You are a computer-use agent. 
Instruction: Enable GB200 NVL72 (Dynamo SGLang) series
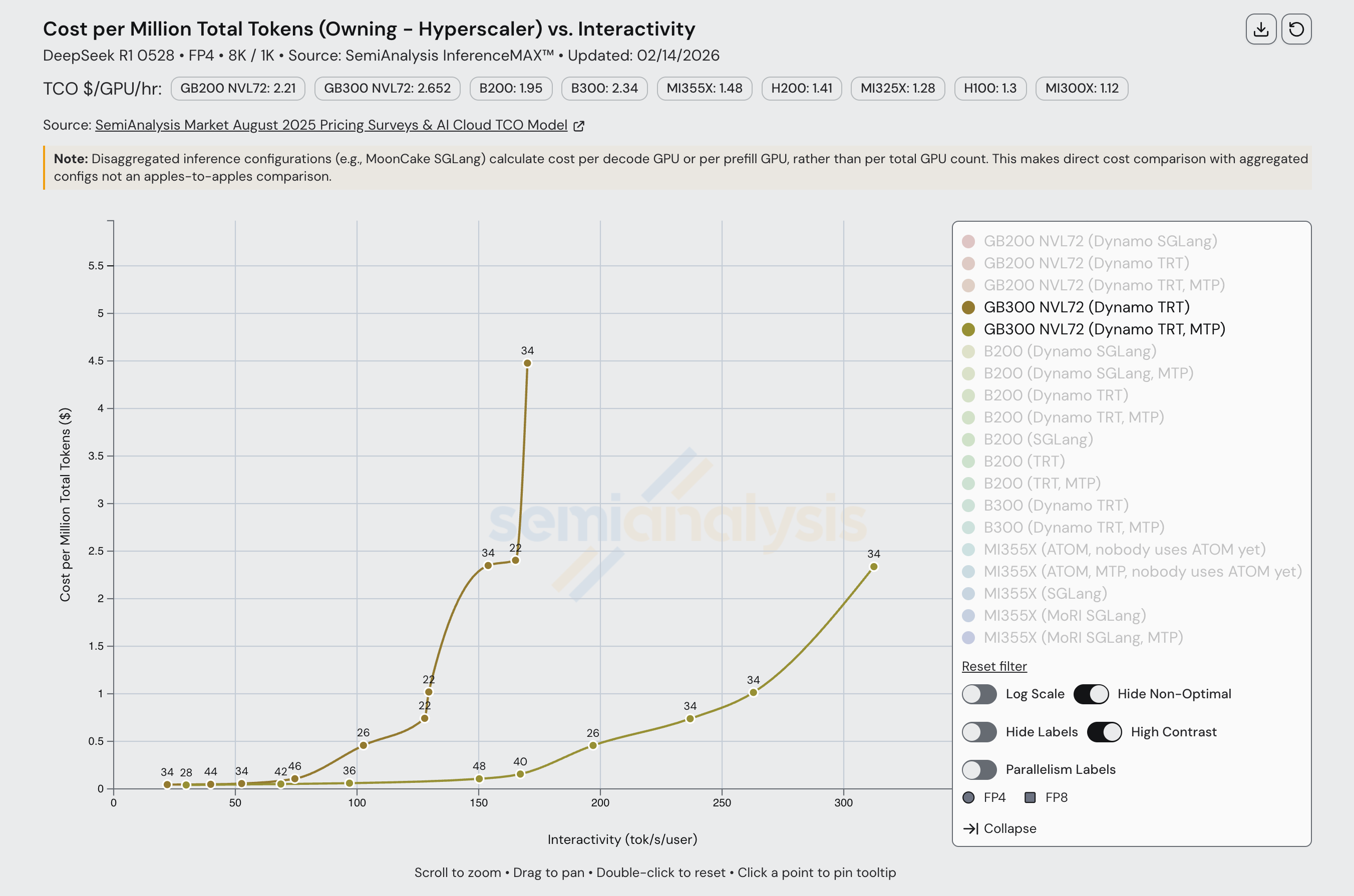pyautogui.click(x=1100, y=241)
